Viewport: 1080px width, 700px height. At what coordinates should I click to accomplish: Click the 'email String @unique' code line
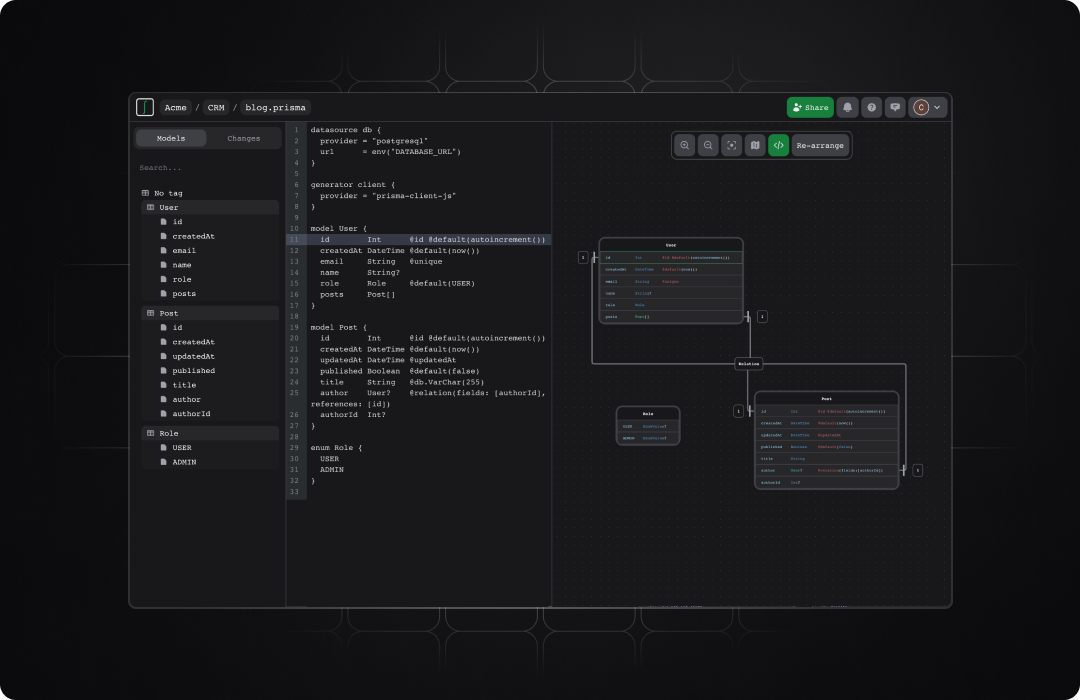[x=381, y=262]
